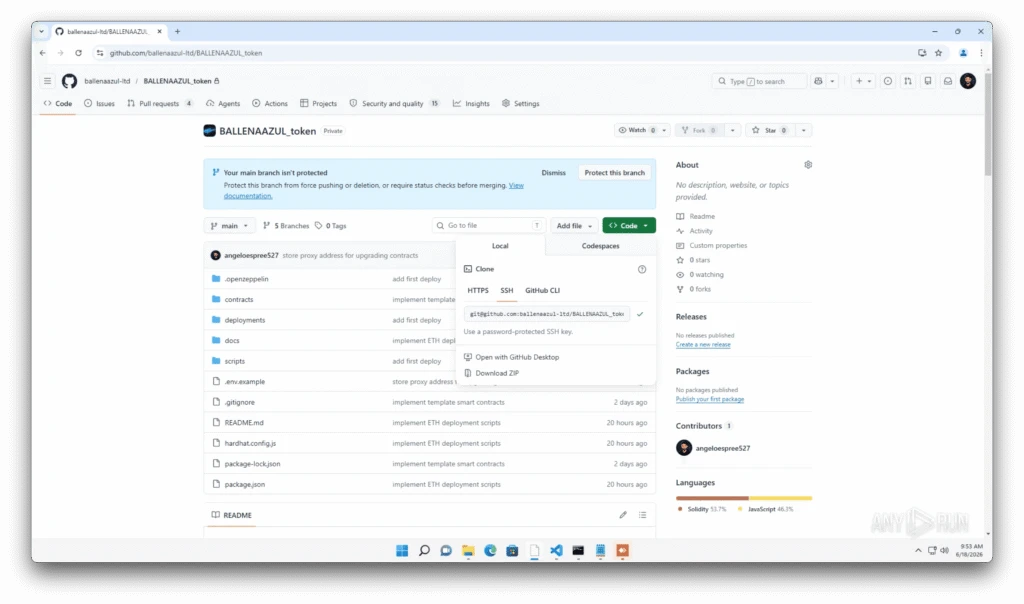Open File Explorer from taskbar
Viewport: 1024px width, 604px height.
(468, 550)
